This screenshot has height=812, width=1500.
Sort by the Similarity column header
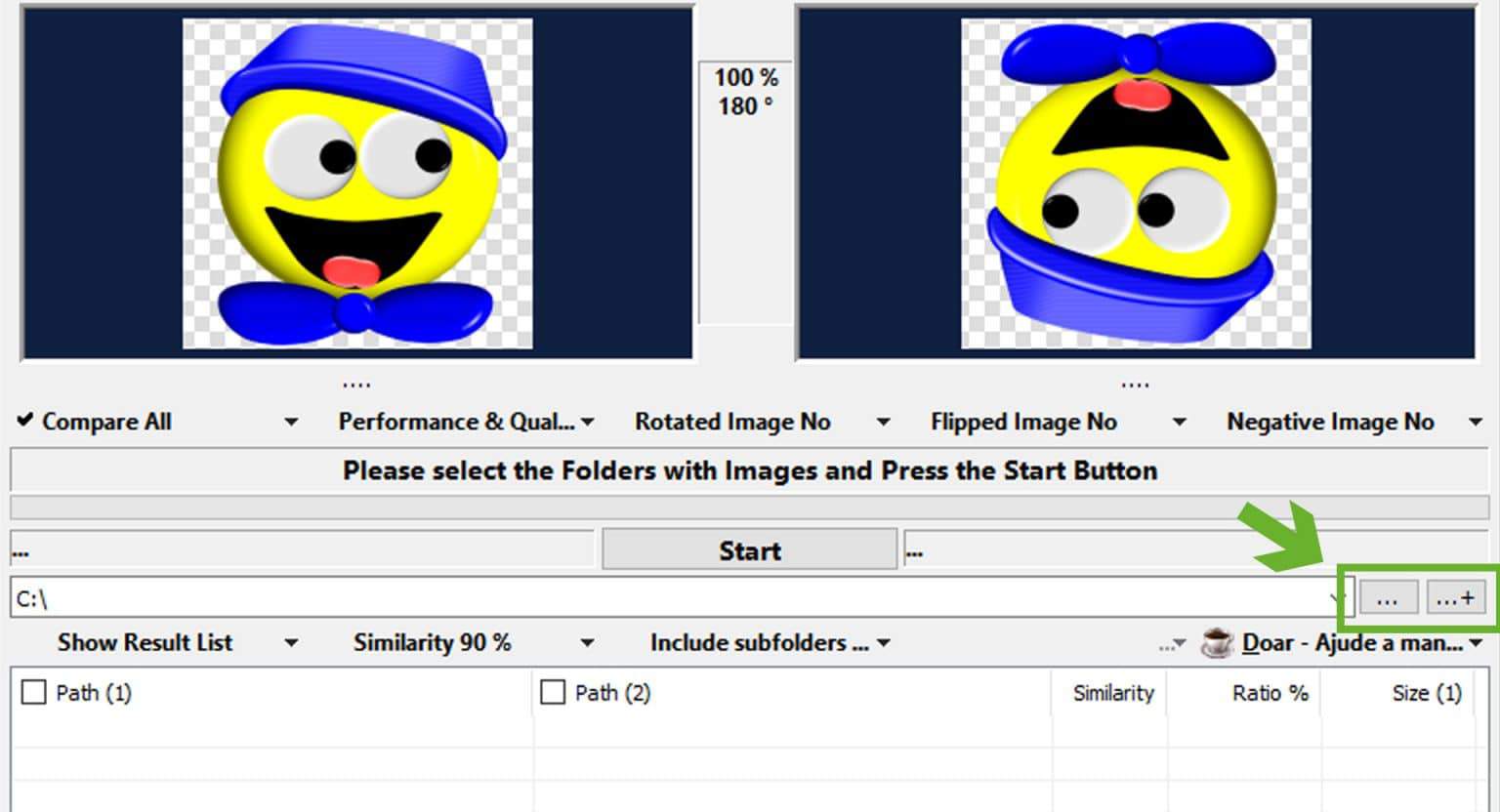pos(1112,693)
